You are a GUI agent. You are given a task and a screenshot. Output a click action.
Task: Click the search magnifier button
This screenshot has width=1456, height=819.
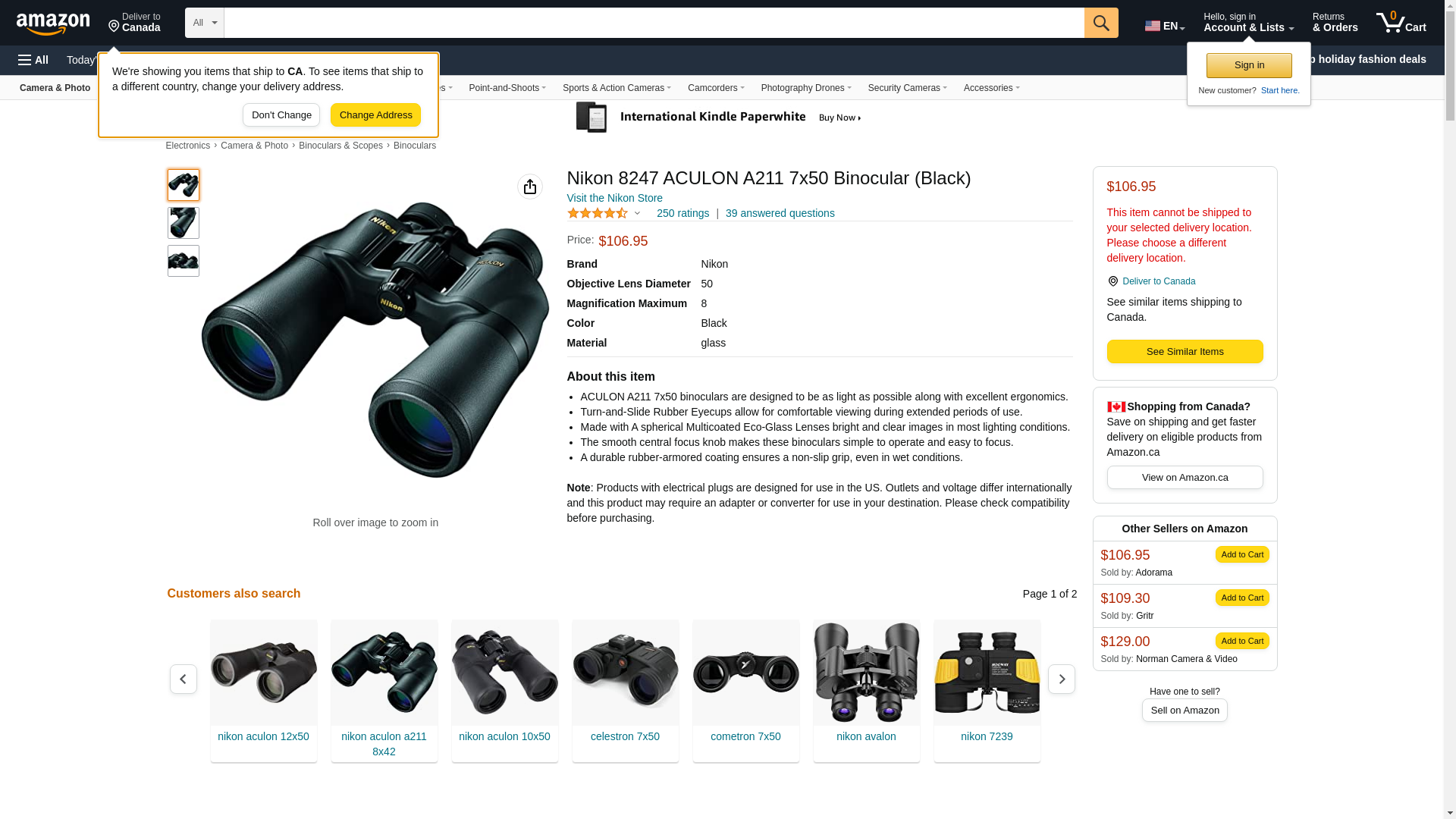click(x=1101, y=23)
